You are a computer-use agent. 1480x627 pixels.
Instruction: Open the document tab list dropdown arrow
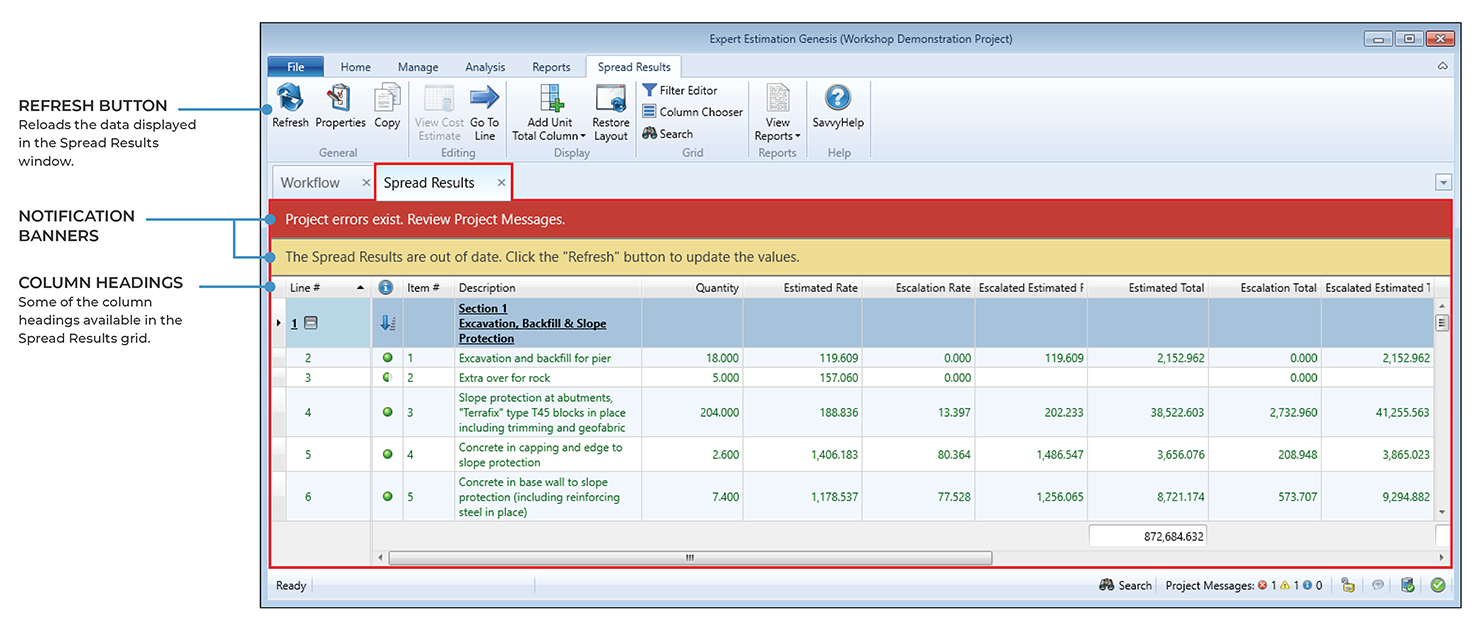coord(1442,182)
